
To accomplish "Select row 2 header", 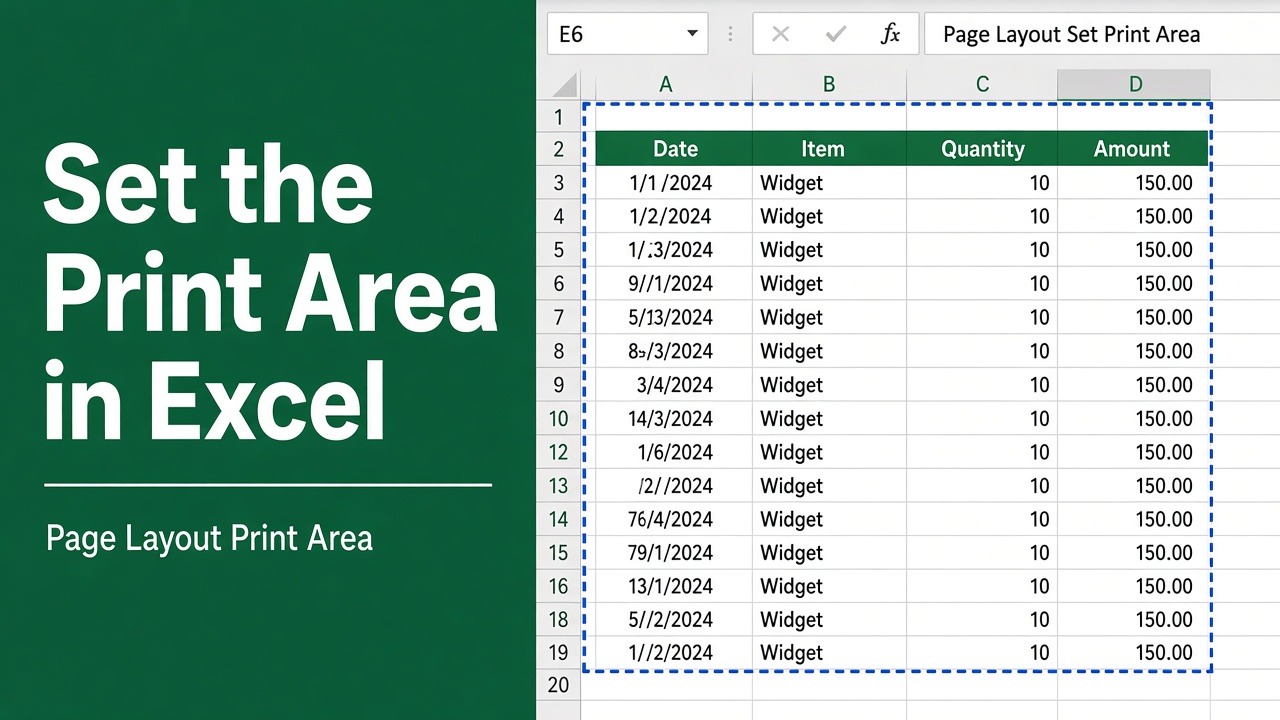I will tap(558, 149).
